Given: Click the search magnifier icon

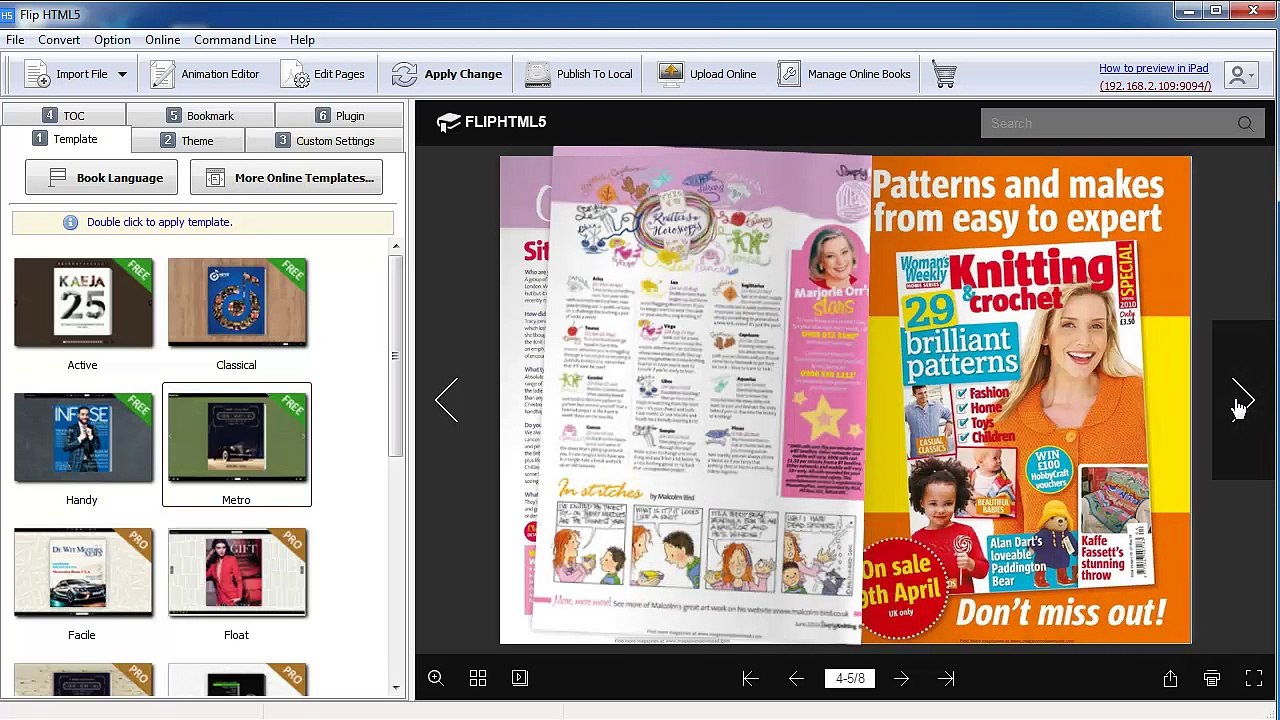Looking at the screenshot, I should tap(1246, 123).
